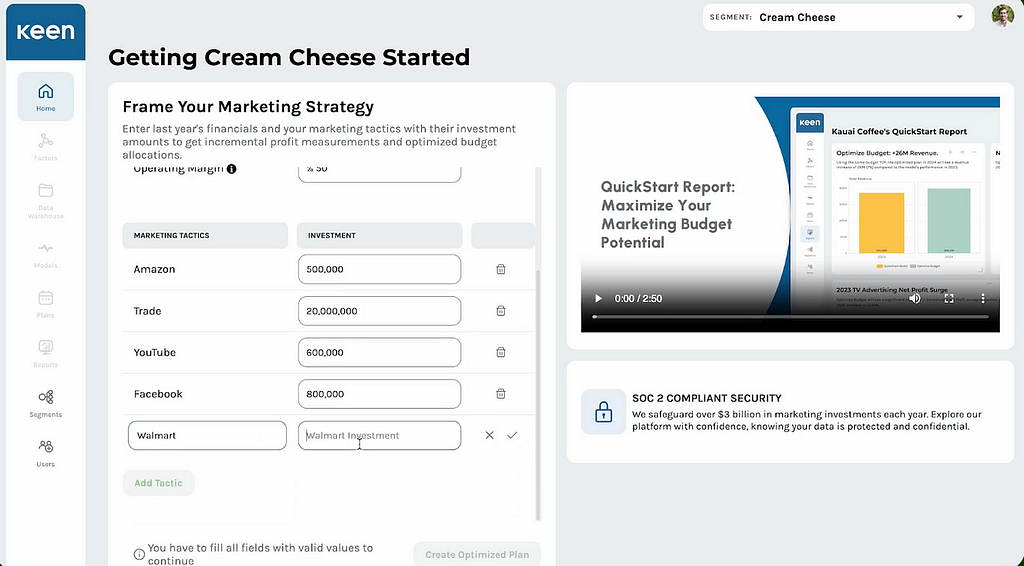The image size is (1024, 566).
Task: Click the Operating Margin percent field
Action: click(x=379, y=172)
